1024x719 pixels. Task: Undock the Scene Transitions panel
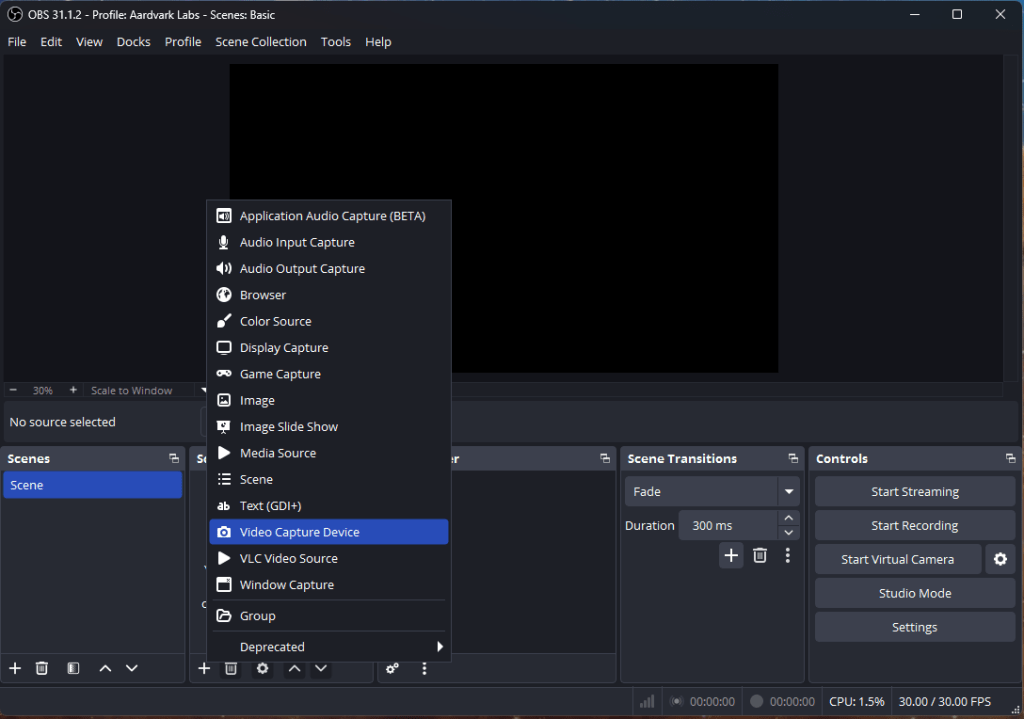tap(793, 459)
